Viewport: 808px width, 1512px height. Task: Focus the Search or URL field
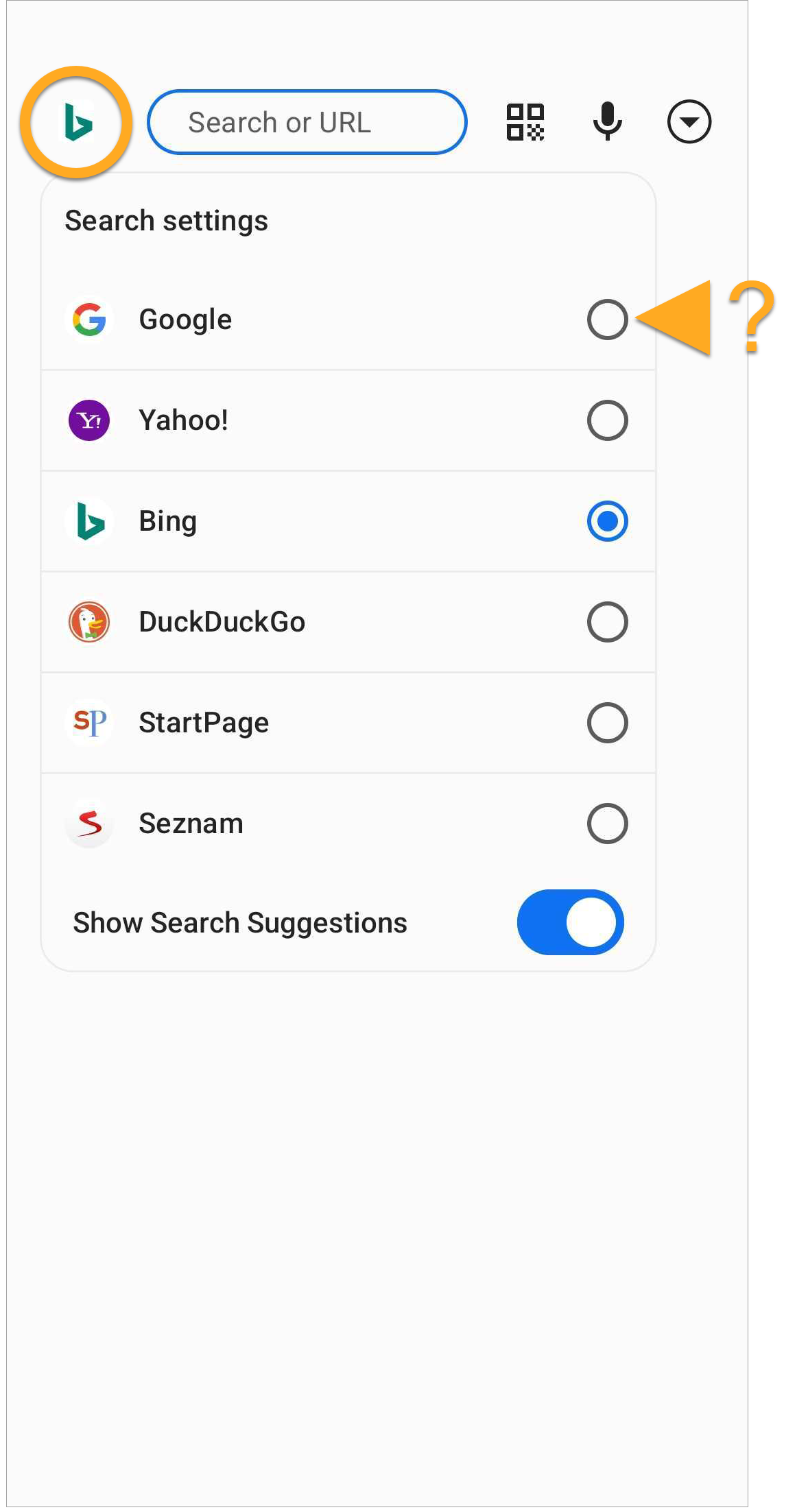point(307,123)
